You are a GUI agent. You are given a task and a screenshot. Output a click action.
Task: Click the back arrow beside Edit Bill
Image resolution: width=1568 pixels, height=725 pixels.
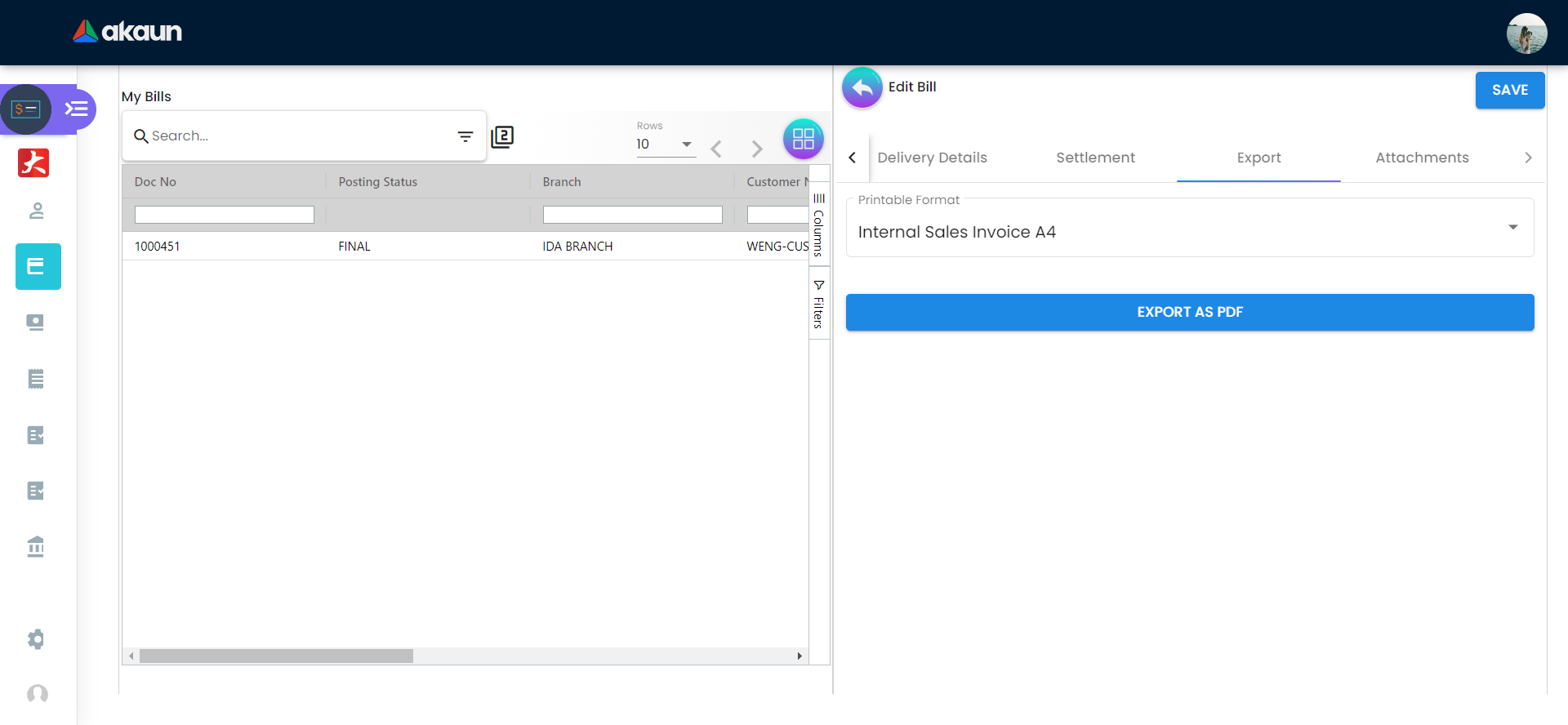coord(862,88)
